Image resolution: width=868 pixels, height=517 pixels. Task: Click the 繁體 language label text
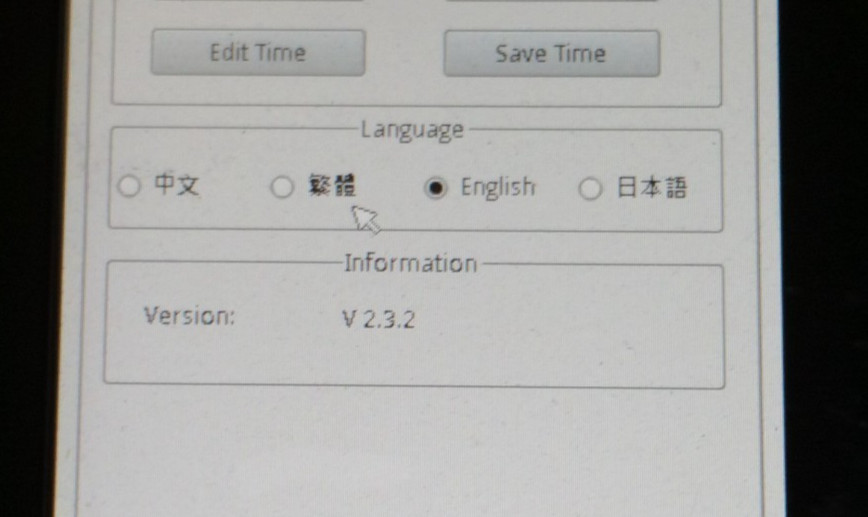pyautogui.click(x=332, y=187)
